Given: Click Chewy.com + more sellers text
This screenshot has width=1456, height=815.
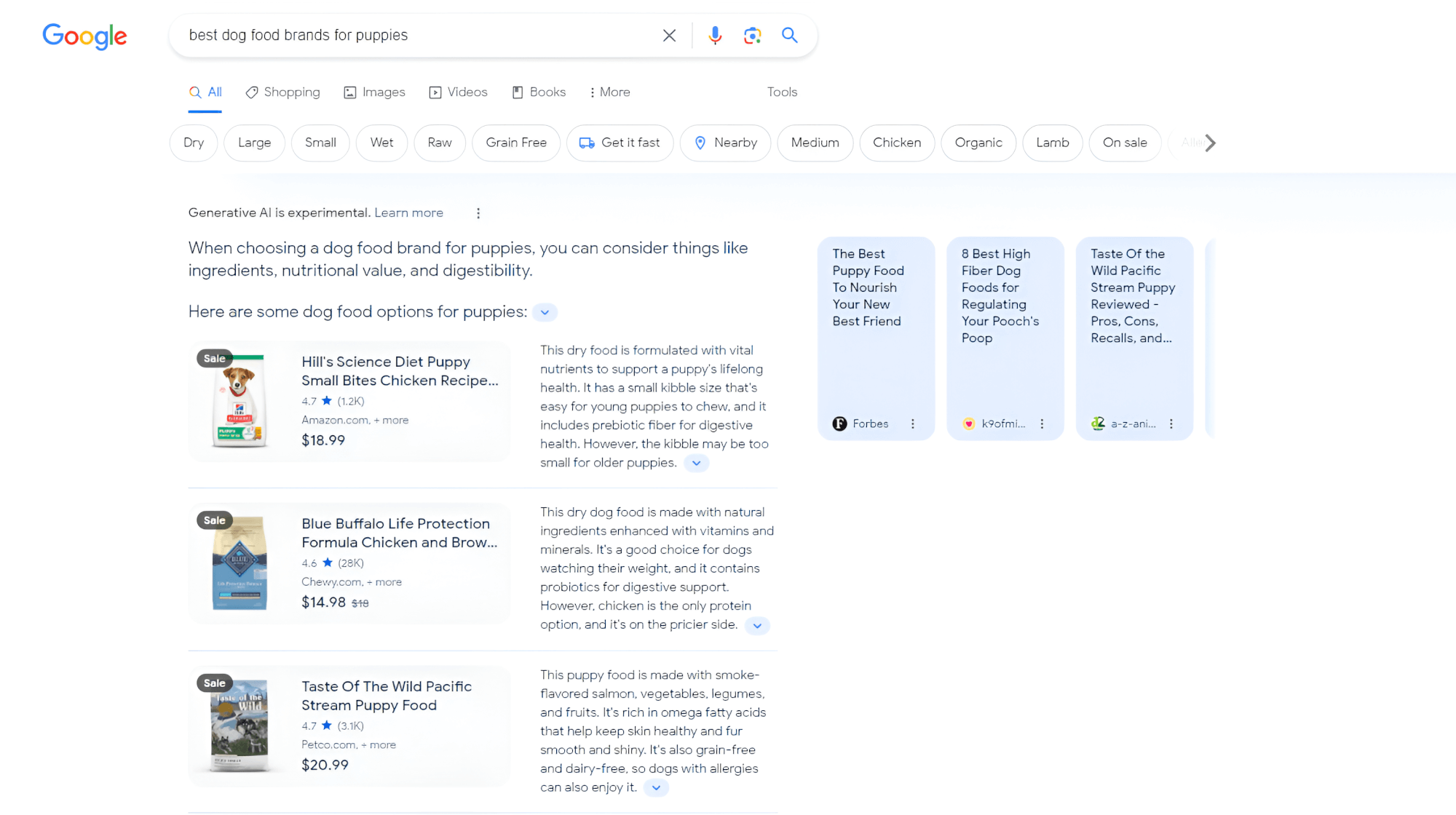Looking at the screenshot, I should click(352, 581).
